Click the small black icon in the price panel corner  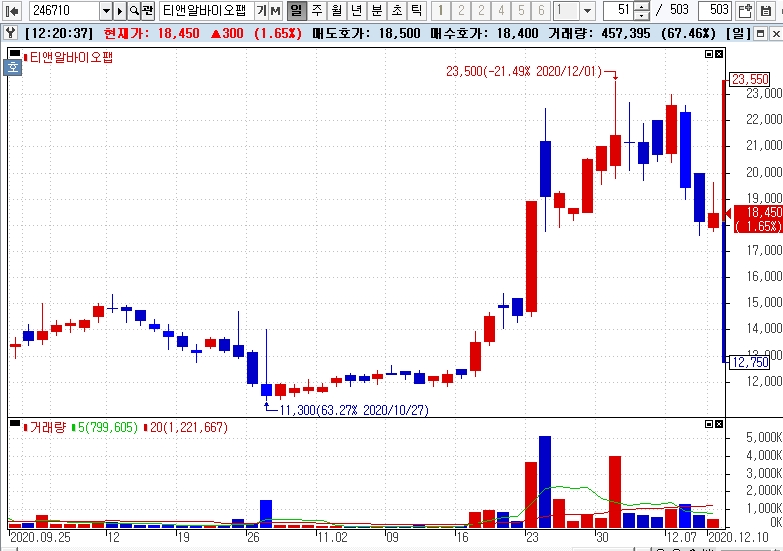14,53
